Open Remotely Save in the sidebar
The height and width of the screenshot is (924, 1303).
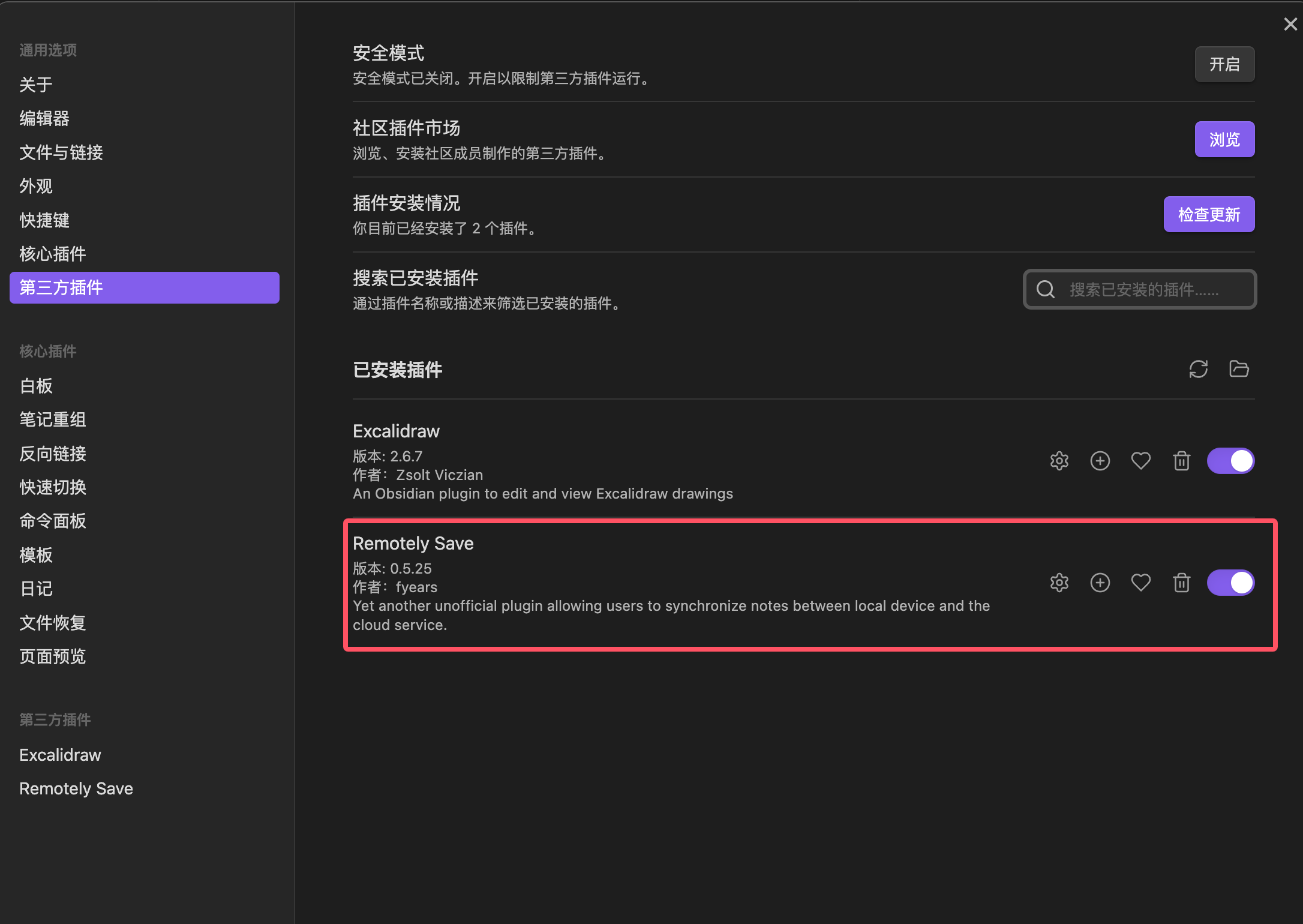[x=145, y=788]
